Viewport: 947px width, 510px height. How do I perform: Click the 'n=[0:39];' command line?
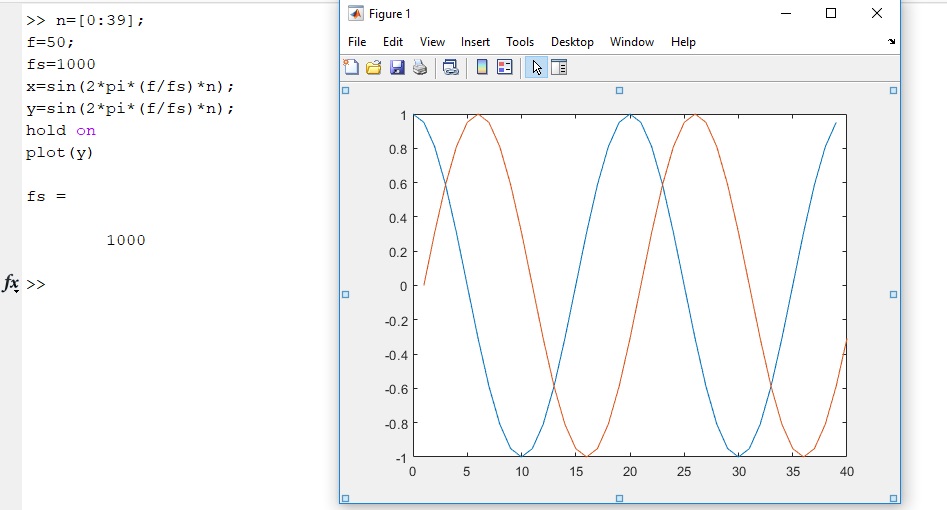(x=100, y=20)
